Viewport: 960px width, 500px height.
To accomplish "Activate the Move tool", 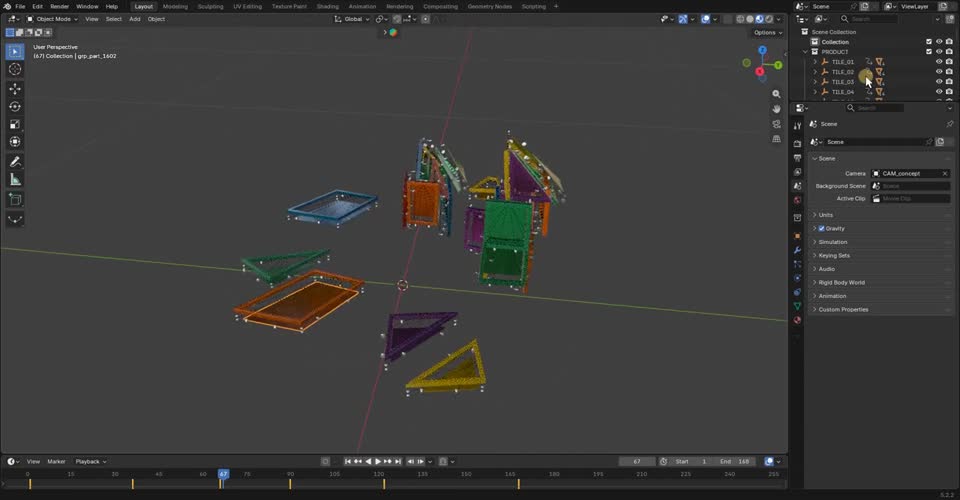I will pos(15,89).
